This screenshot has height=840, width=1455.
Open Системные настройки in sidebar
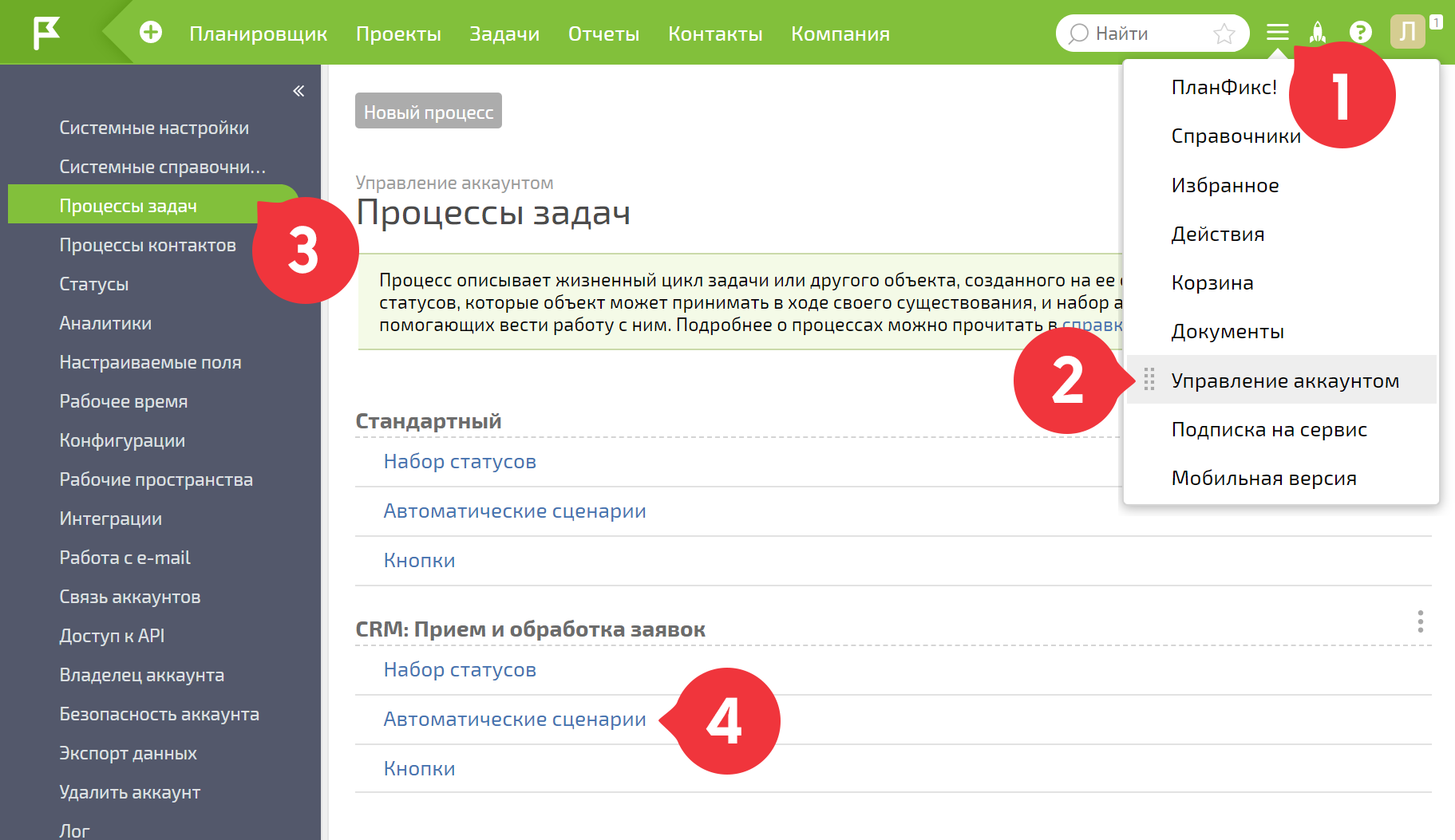154,128
